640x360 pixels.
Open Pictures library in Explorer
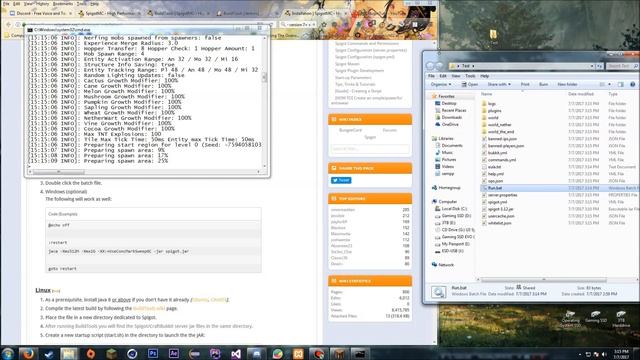(449, 160)
